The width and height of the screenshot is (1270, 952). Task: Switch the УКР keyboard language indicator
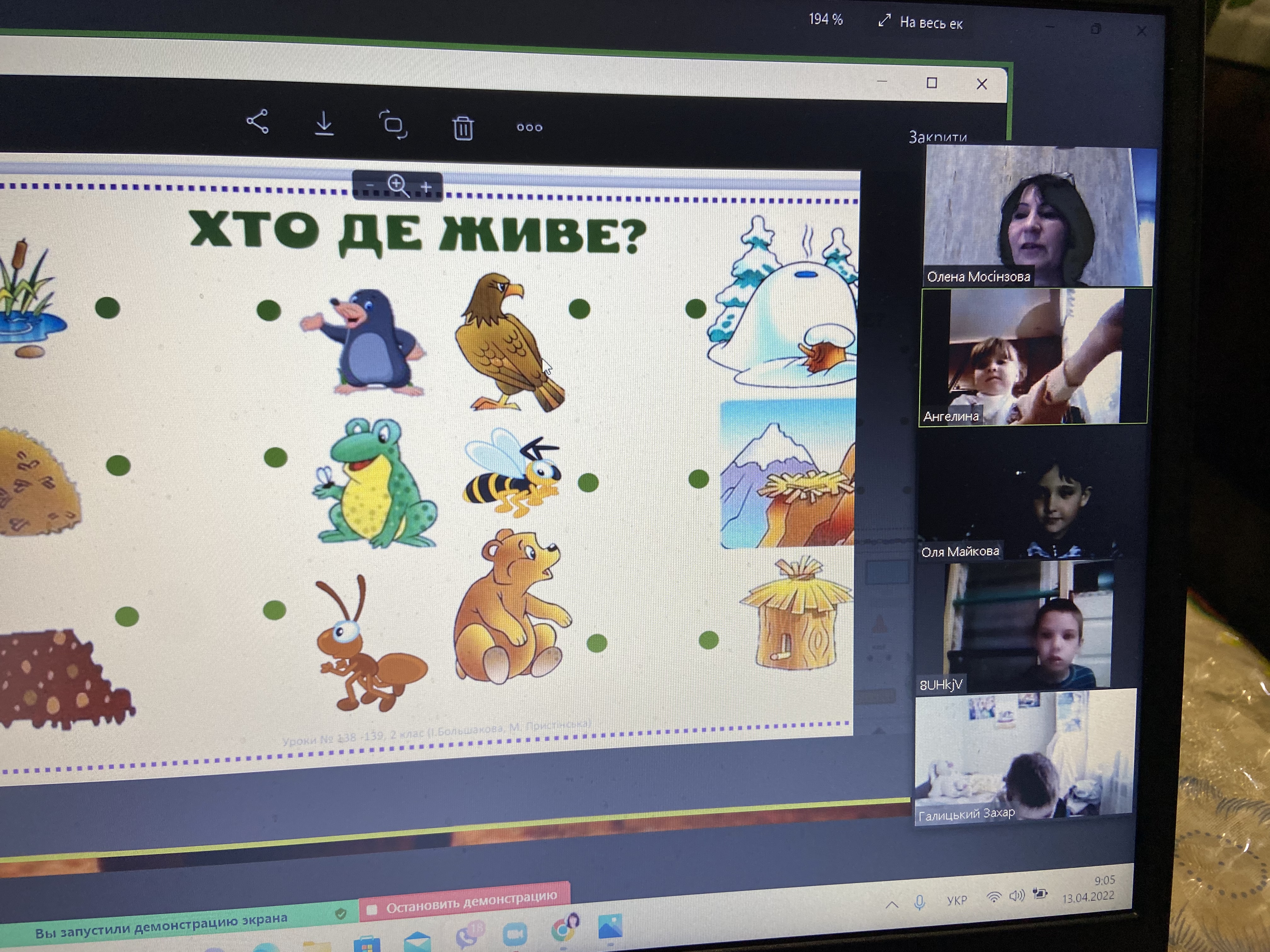(957, 900)
